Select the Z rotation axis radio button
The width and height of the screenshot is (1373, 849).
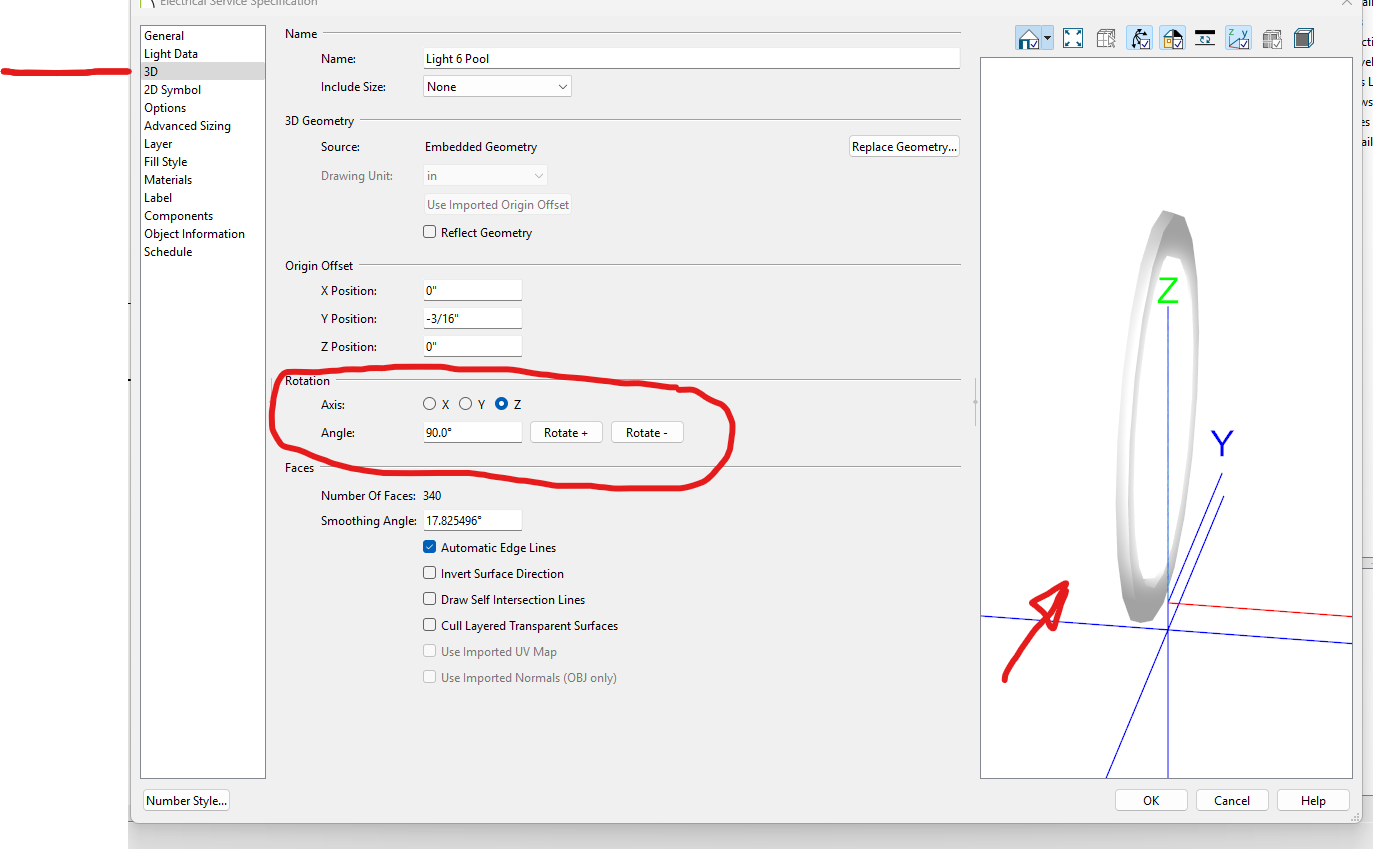point(502,404)
